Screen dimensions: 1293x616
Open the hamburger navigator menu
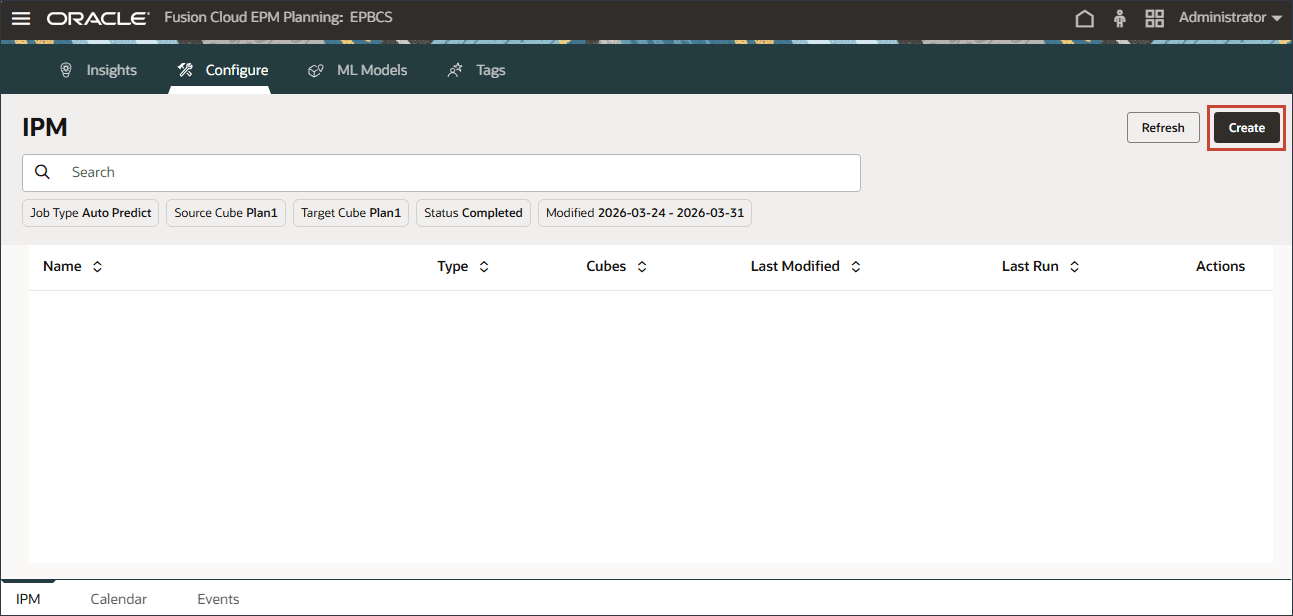click(21, 19)
